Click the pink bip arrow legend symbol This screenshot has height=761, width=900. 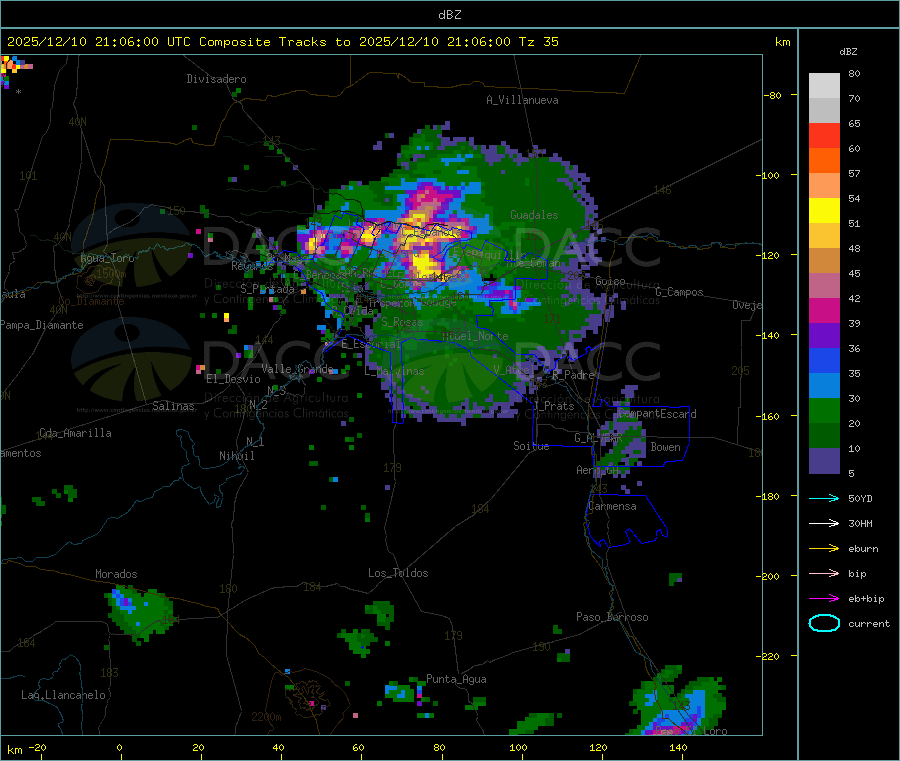pos(824,573)
